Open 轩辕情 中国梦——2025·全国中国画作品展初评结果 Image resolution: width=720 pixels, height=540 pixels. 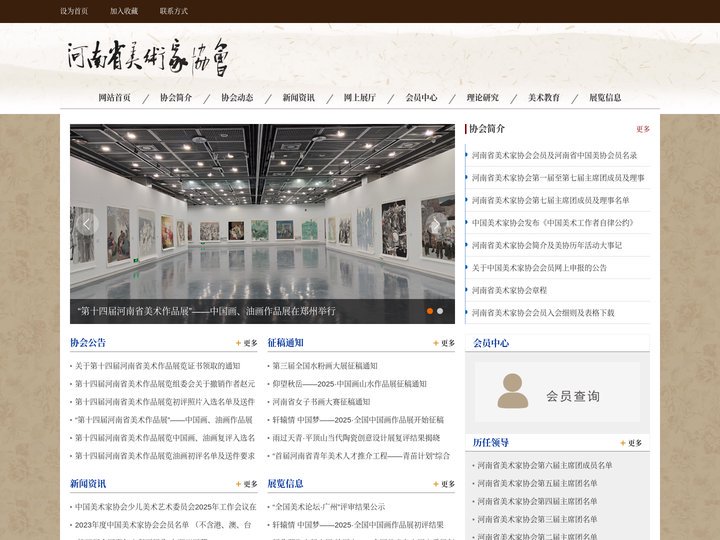click(358, 525)
